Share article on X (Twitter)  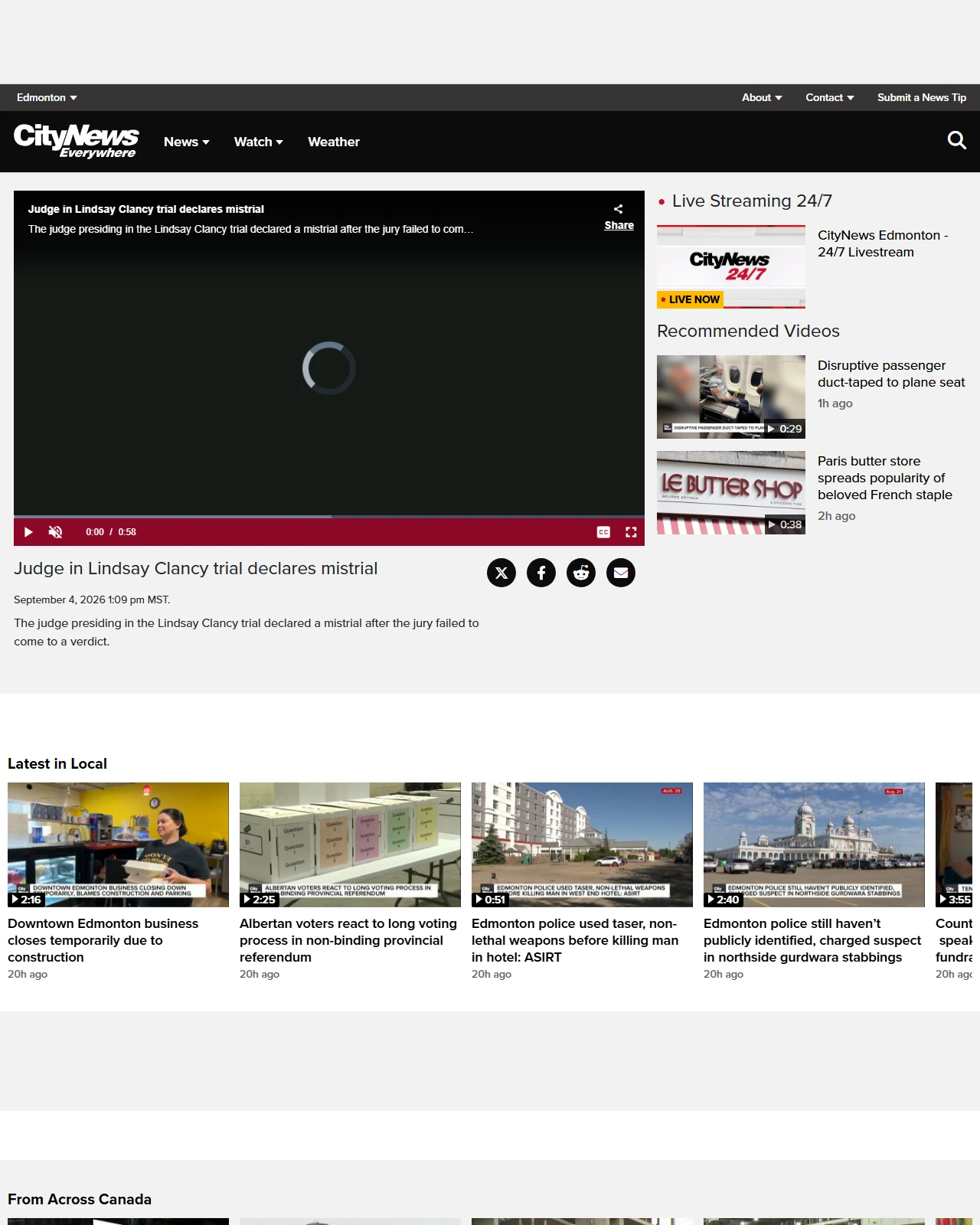click(x=501, y=573)
